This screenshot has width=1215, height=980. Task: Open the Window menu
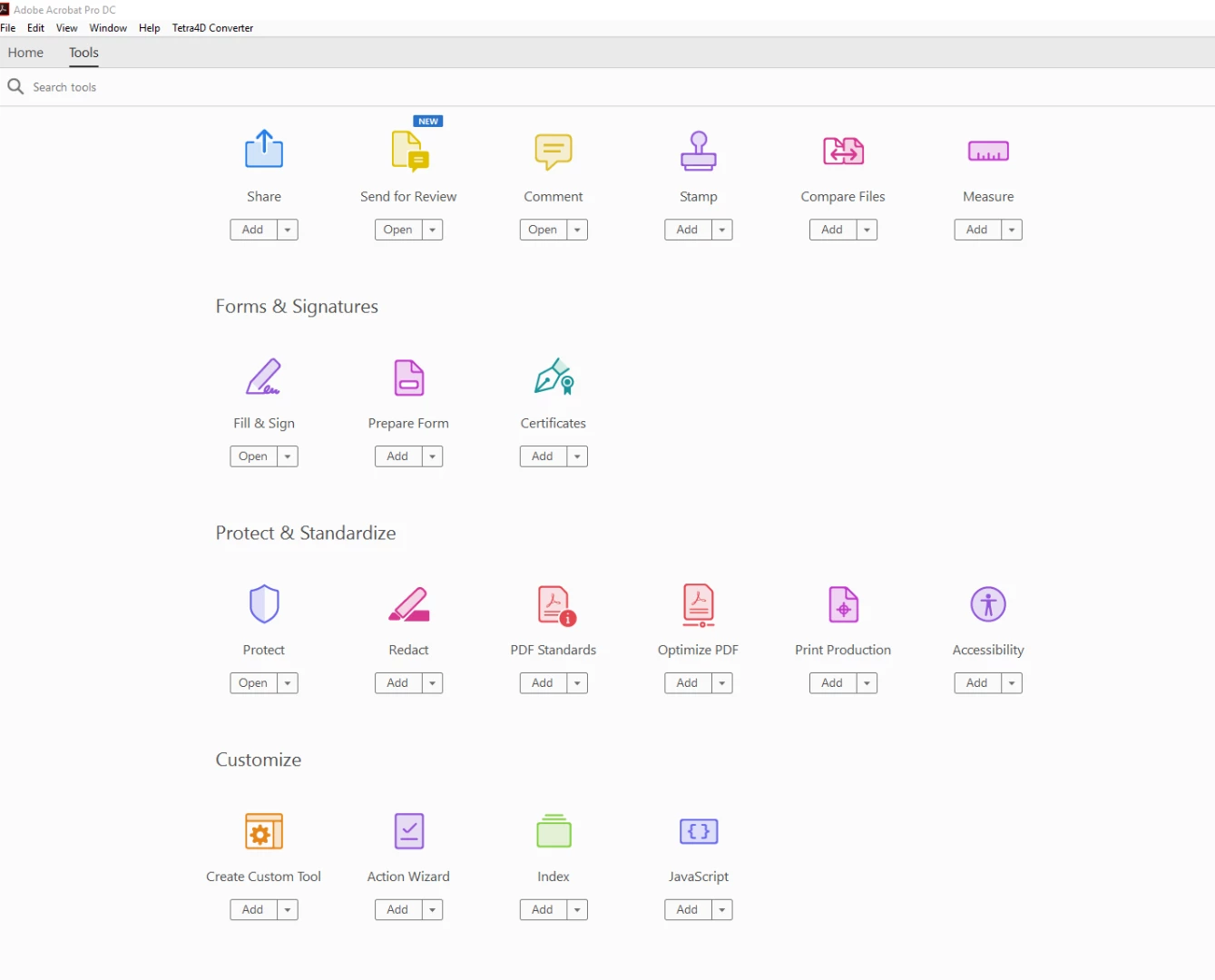tap(108, 28)
